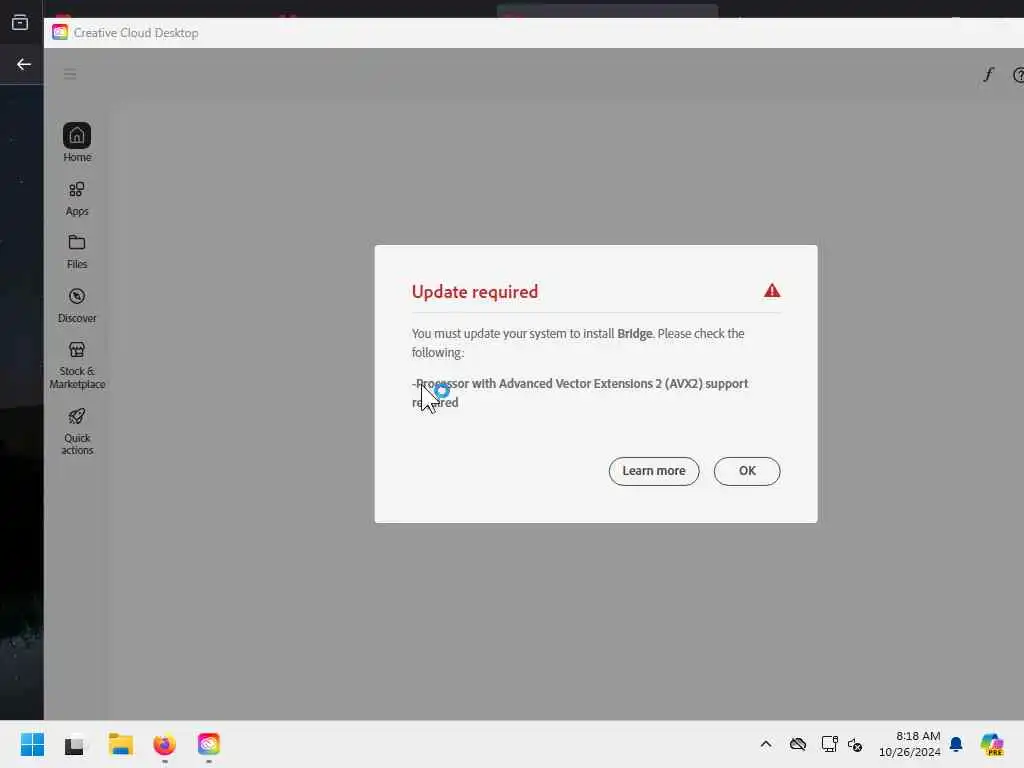The image size is (1024, 768).
Task: Open the Files section in the sidebar
Action: (x=77, y=251)
